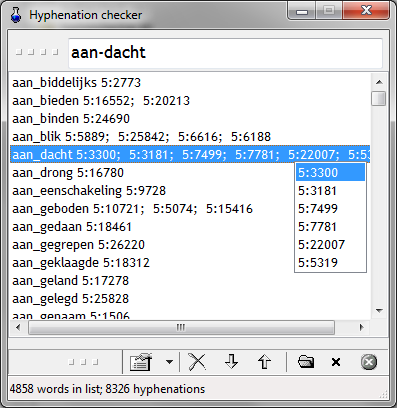Select 5:7781 in the popup list
This screenshot has height=408, width=397.
click(330, 227)
